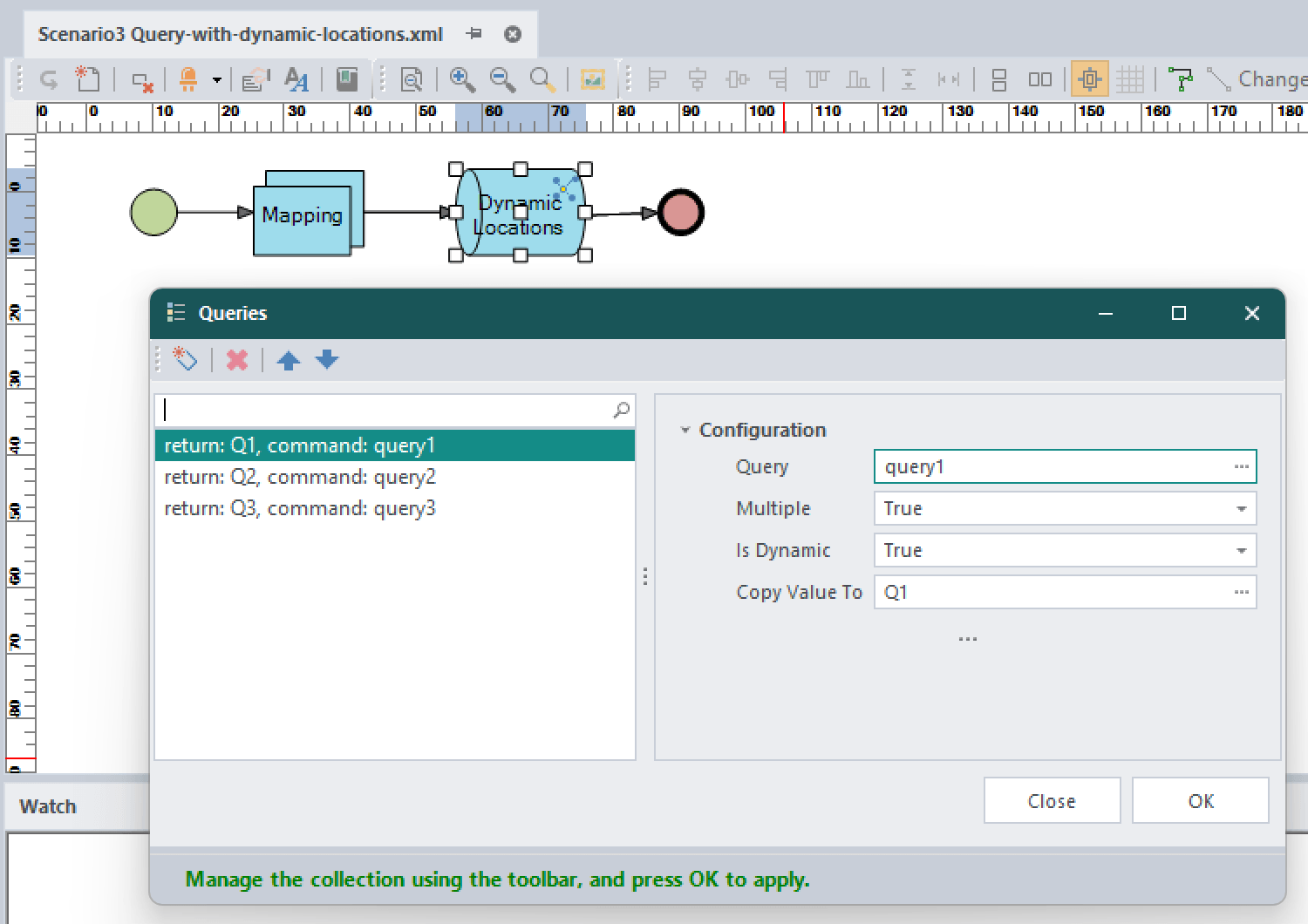Click the dark book icon in toolbar
1308x924 pixels.
point(347,79)
